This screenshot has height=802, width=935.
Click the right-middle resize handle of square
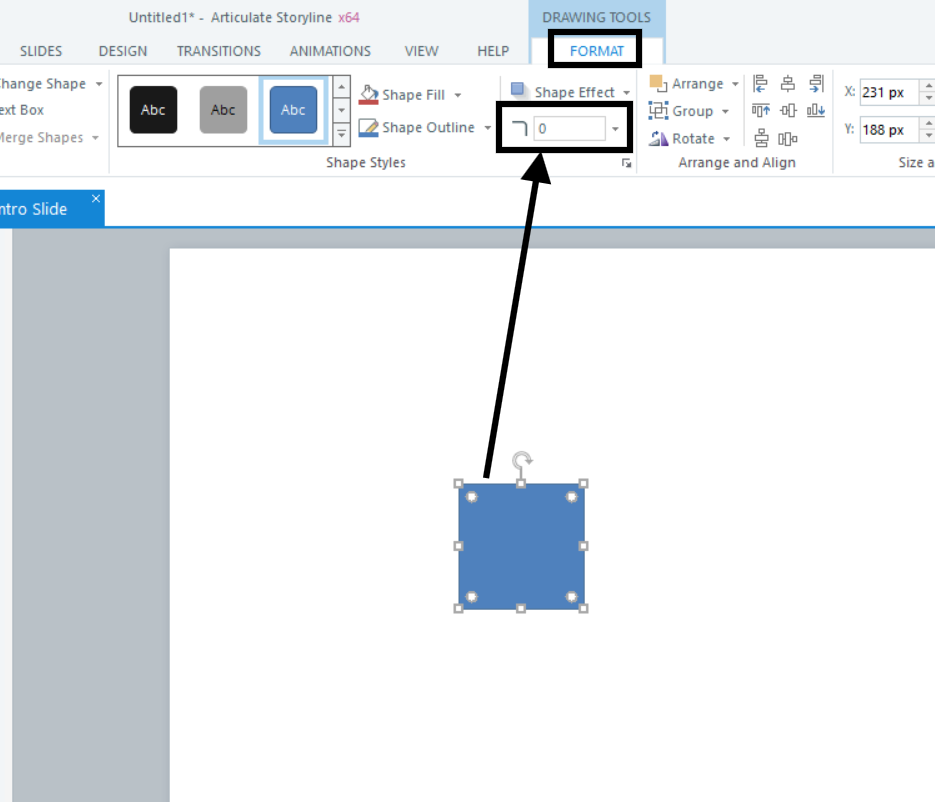click(x=584, y=546)
